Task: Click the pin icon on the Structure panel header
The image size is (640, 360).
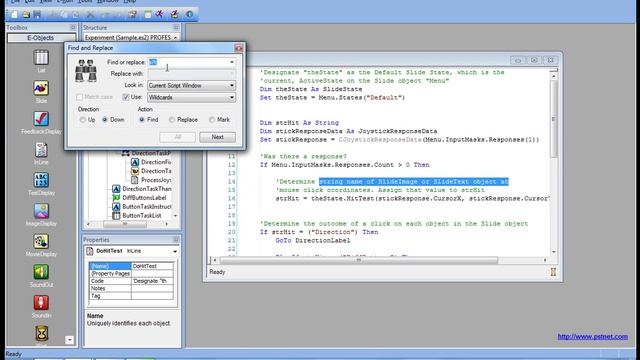Action: pyautogui.click(x=176, y=27)
